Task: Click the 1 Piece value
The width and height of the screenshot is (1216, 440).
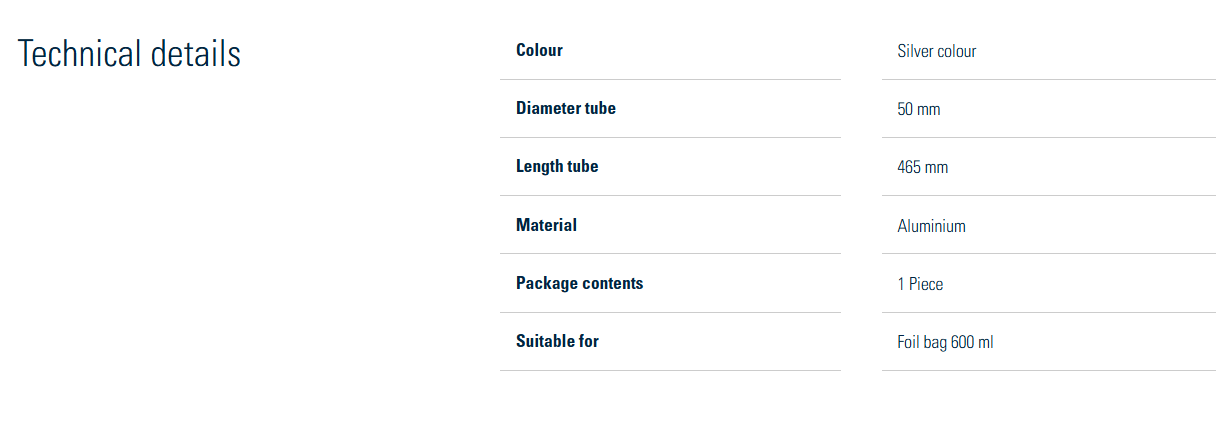Action: click(x=920, y=284)
